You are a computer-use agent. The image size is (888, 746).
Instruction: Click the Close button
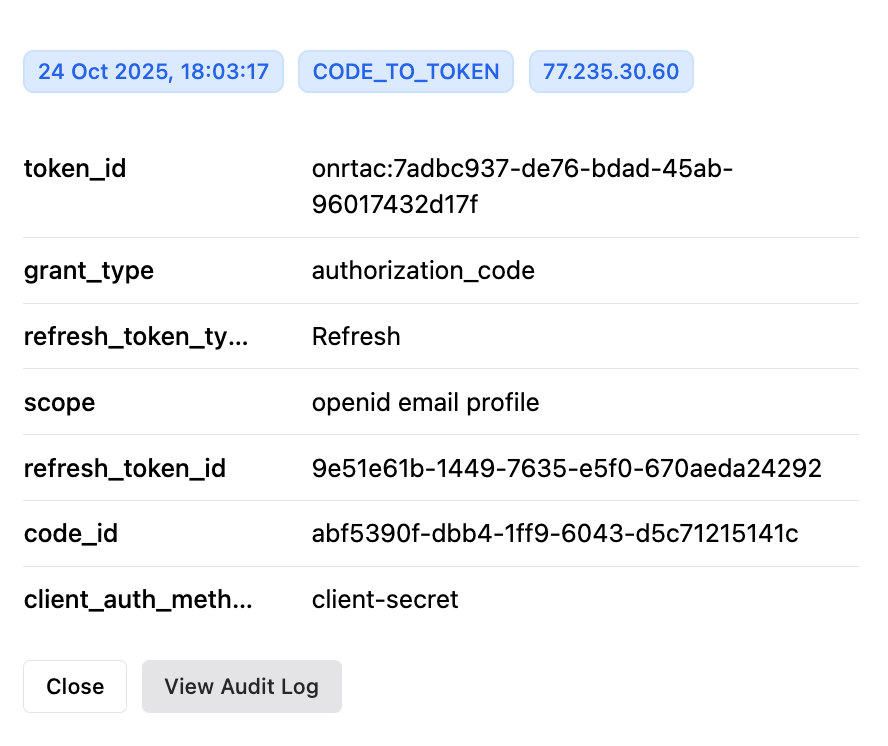click(75, 686)
